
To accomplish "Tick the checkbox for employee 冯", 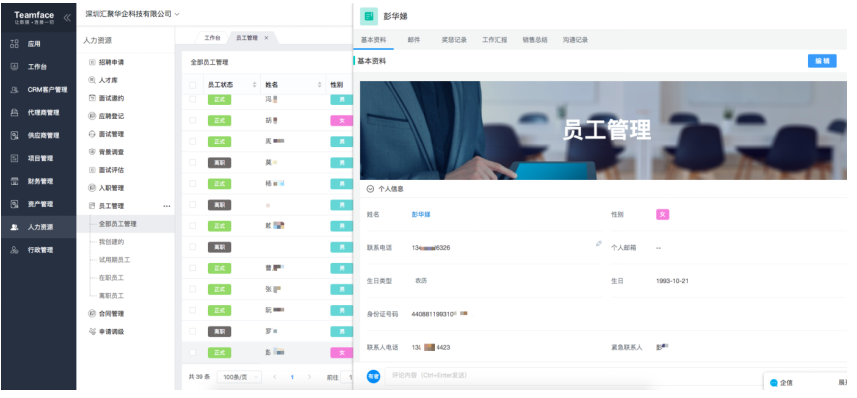I will [x=192, y=100].
